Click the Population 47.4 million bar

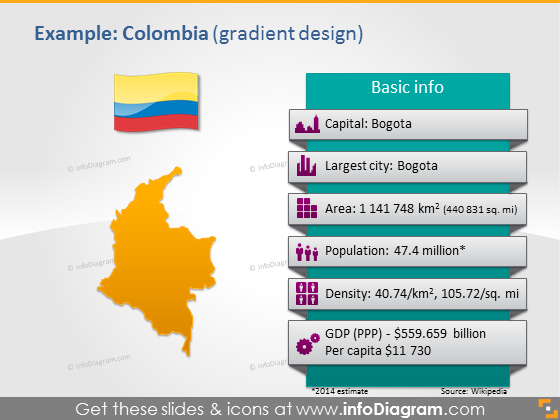coord(408,251)
